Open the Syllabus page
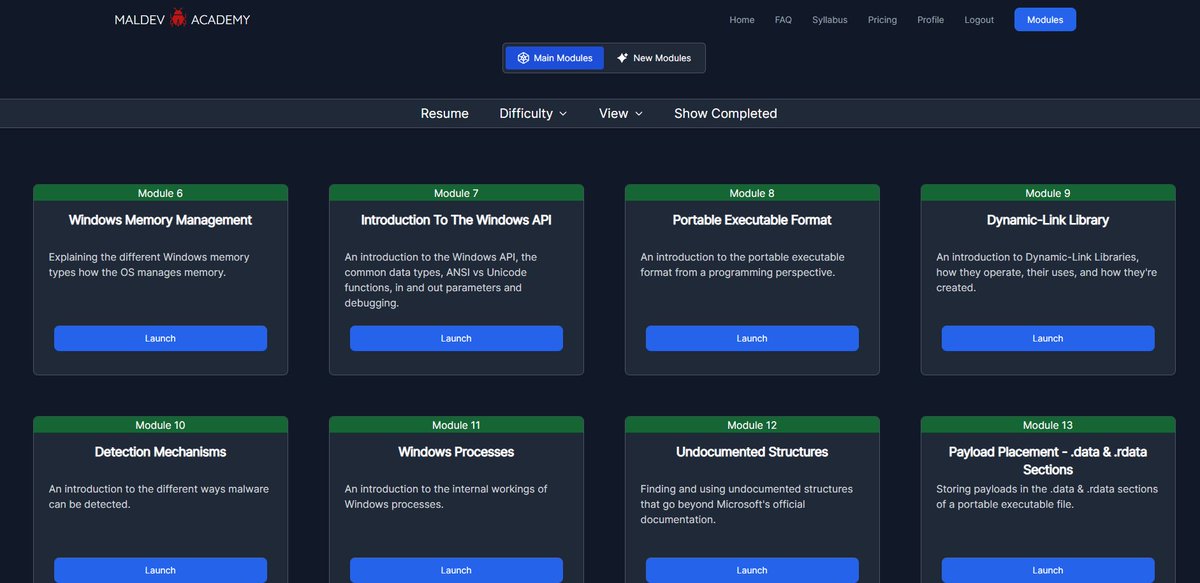This screenshot has width=1200, height=583. pyautogui.click(x=830, y=19)
